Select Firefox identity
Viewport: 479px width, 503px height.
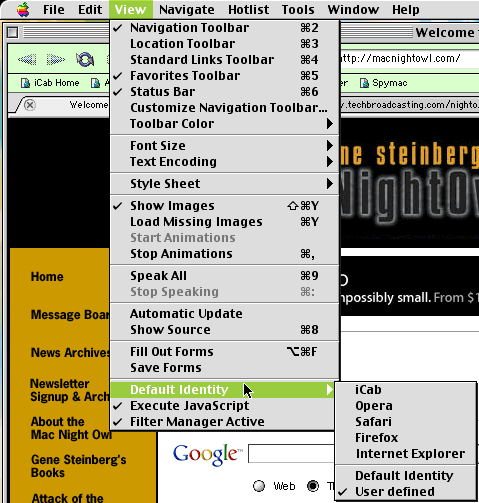[406, 438]
